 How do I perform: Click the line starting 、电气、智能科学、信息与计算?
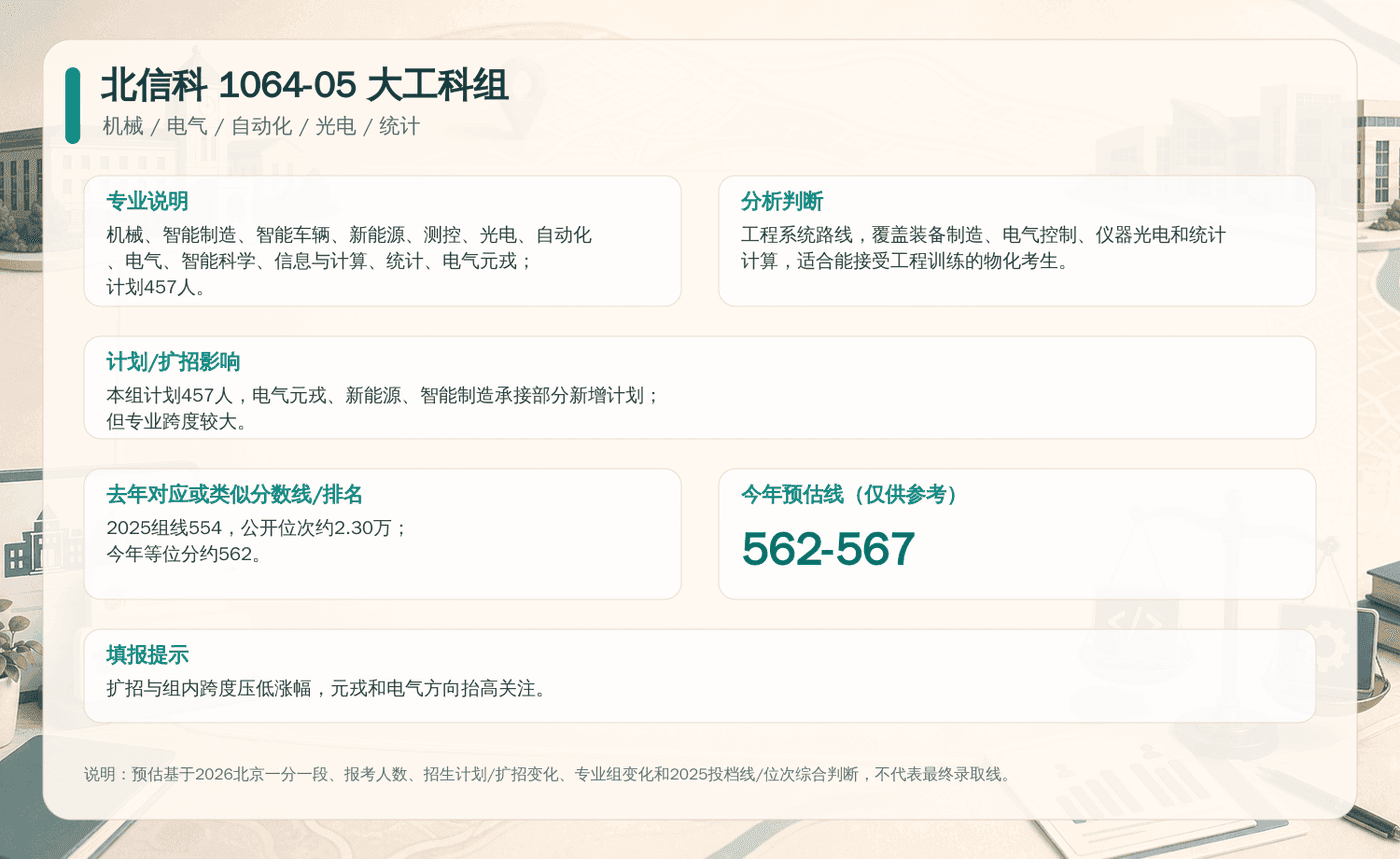click(x=320, y=261)
